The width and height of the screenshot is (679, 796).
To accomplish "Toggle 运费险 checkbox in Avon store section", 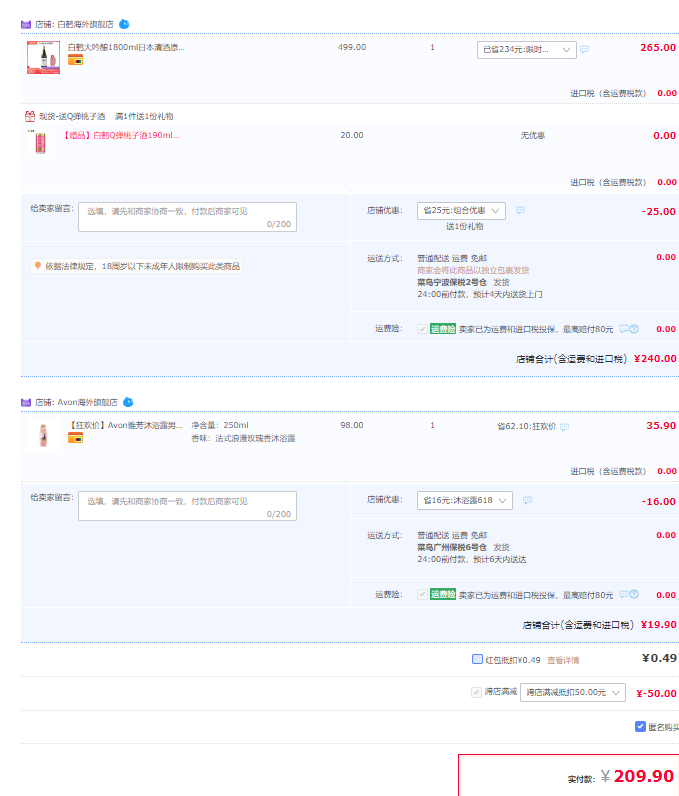I will 422,594.
